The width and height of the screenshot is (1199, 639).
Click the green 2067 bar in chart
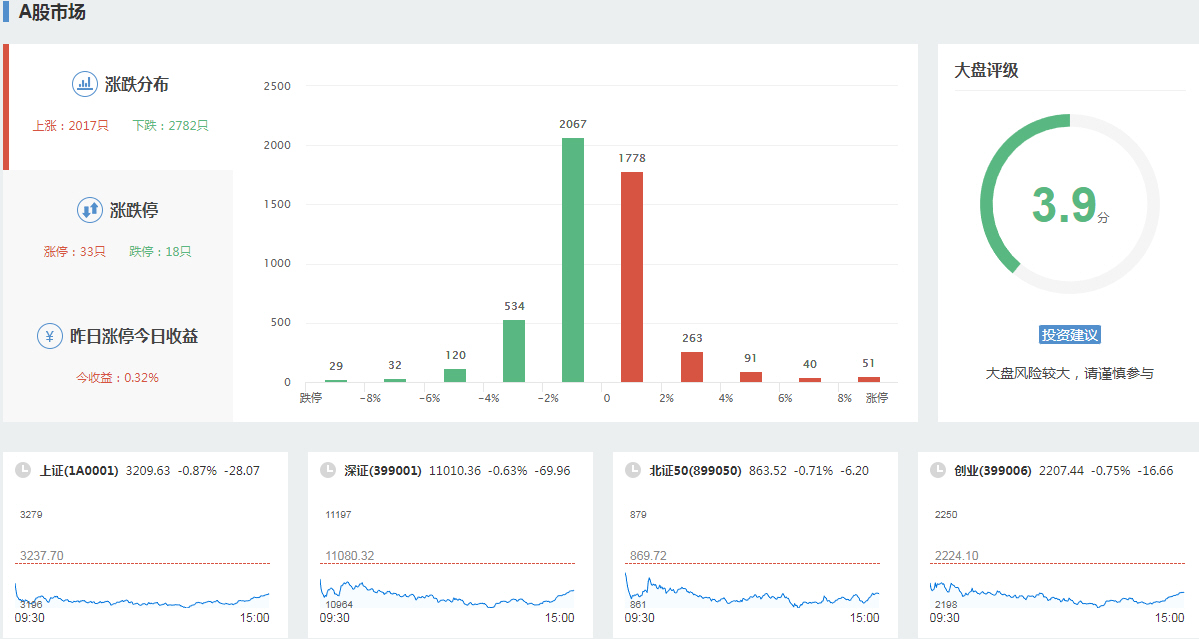(x=573, y=260)
